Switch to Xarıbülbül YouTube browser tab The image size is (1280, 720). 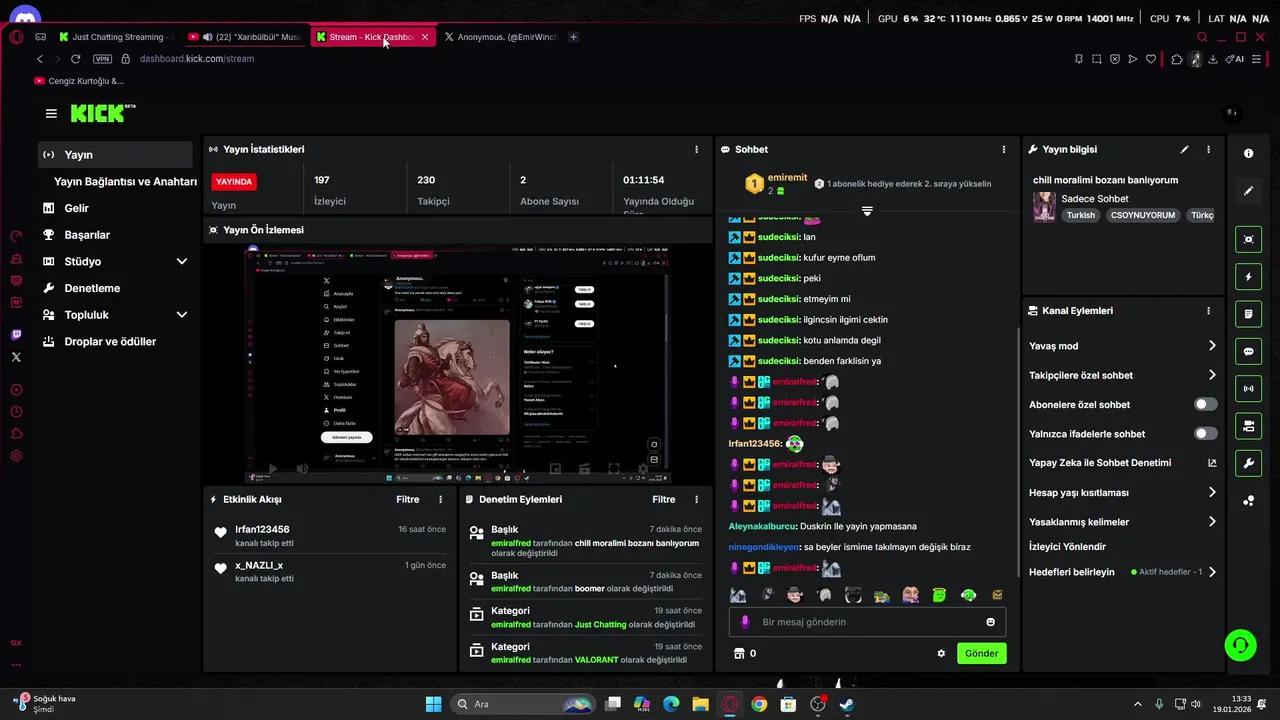point(245,37)
